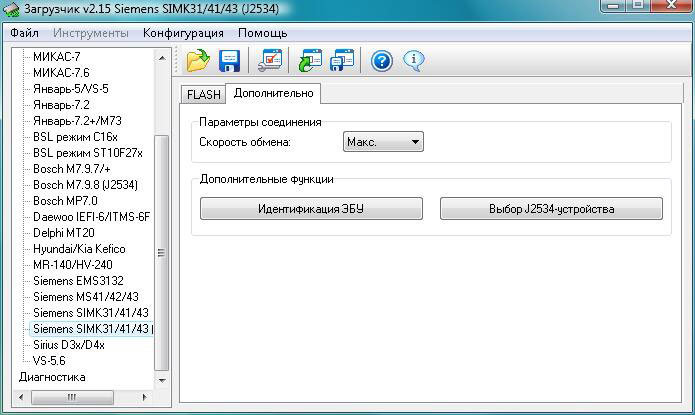Click the left panel vertical scrollbar
695x415 pixels.
point(163,250)
